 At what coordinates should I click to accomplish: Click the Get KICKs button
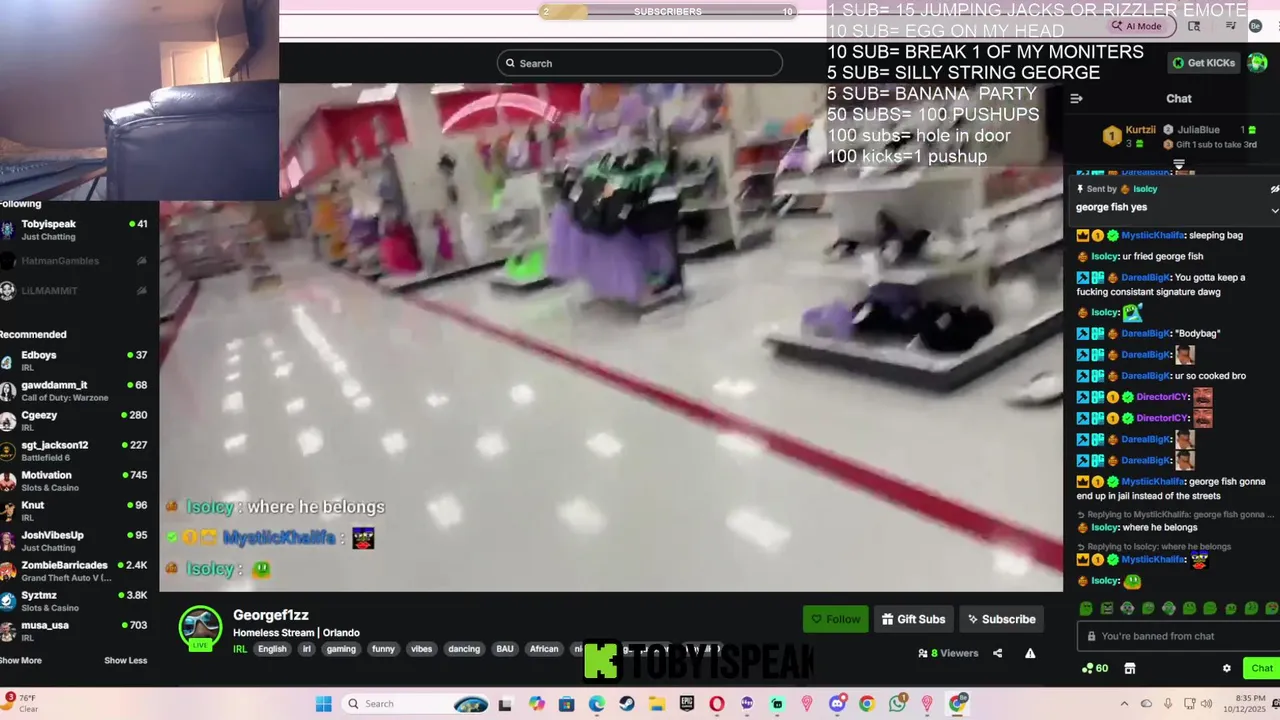pyautogui.click(x=1204, y=63)
